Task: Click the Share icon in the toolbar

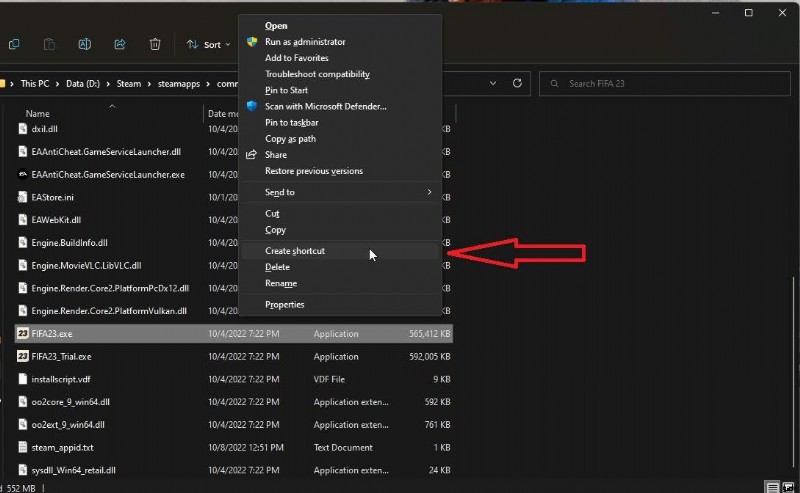Action: click(120, 44)
